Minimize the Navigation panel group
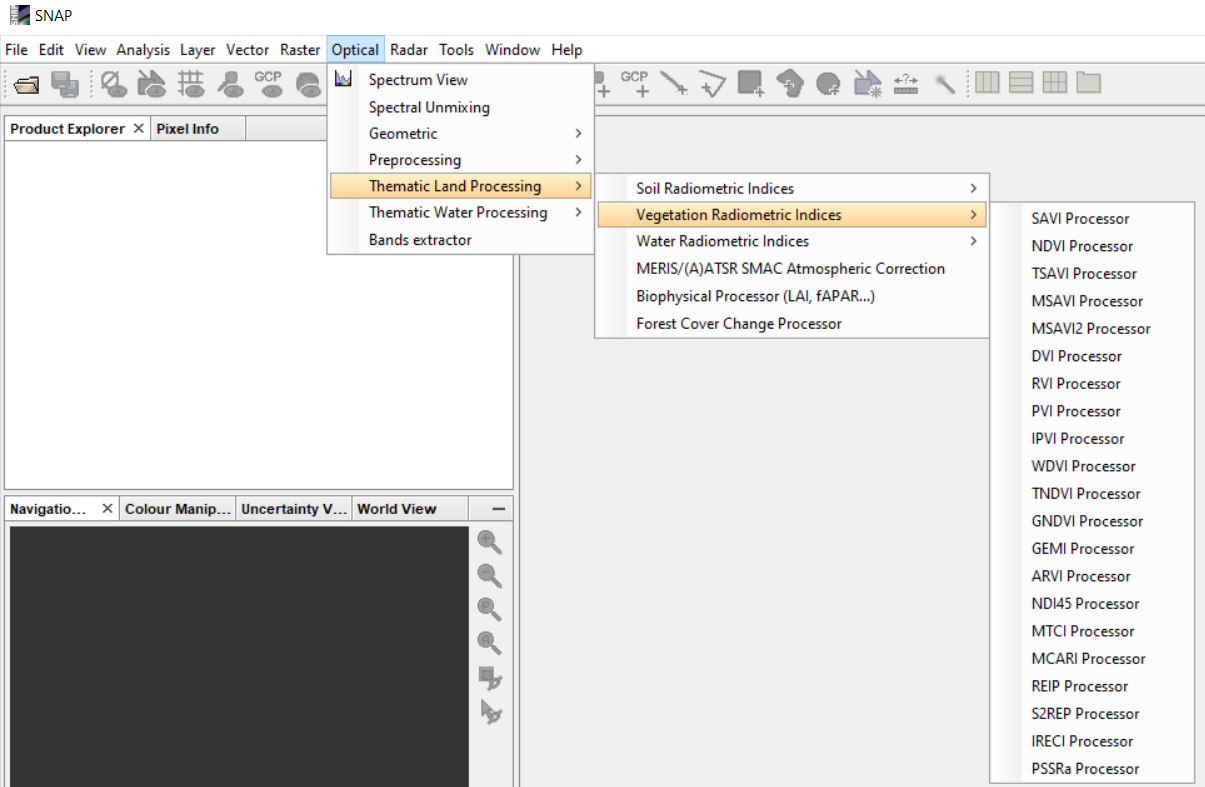This screenshot has height=787, width=1205. coord(498,509)
